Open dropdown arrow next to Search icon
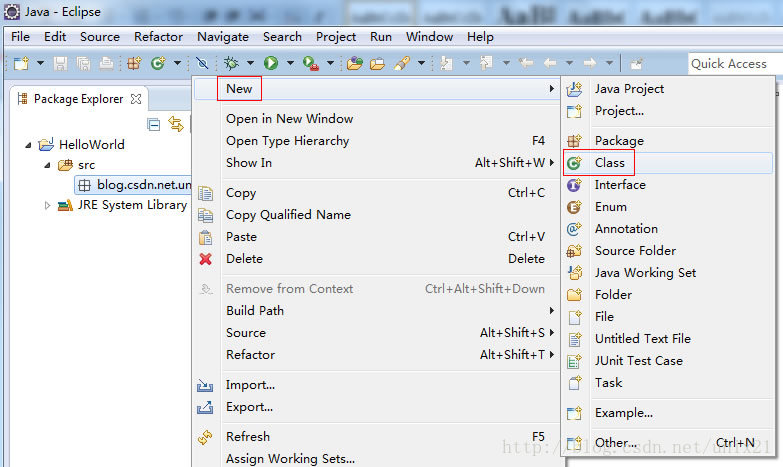The image size is (783, 467). point(421,63)
